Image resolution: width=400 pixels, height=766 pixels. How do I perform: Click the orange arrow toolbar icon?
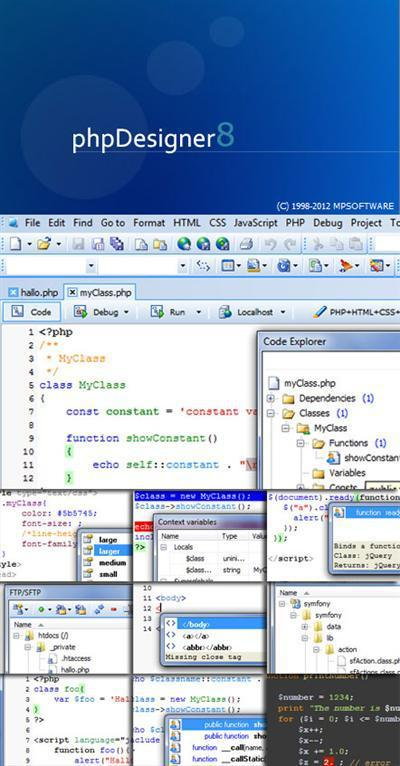(x=346, y=266)
